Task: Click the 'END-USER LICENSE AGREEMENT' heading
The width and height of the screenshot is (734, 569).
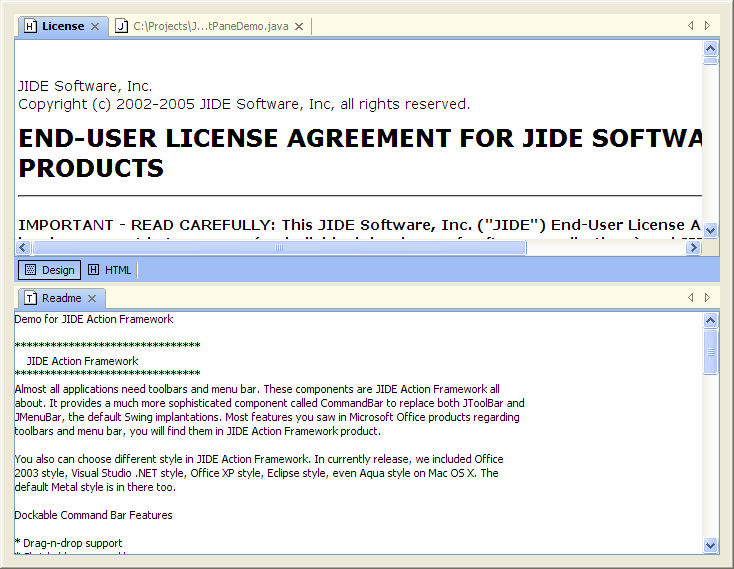Action: click(360, 153)
